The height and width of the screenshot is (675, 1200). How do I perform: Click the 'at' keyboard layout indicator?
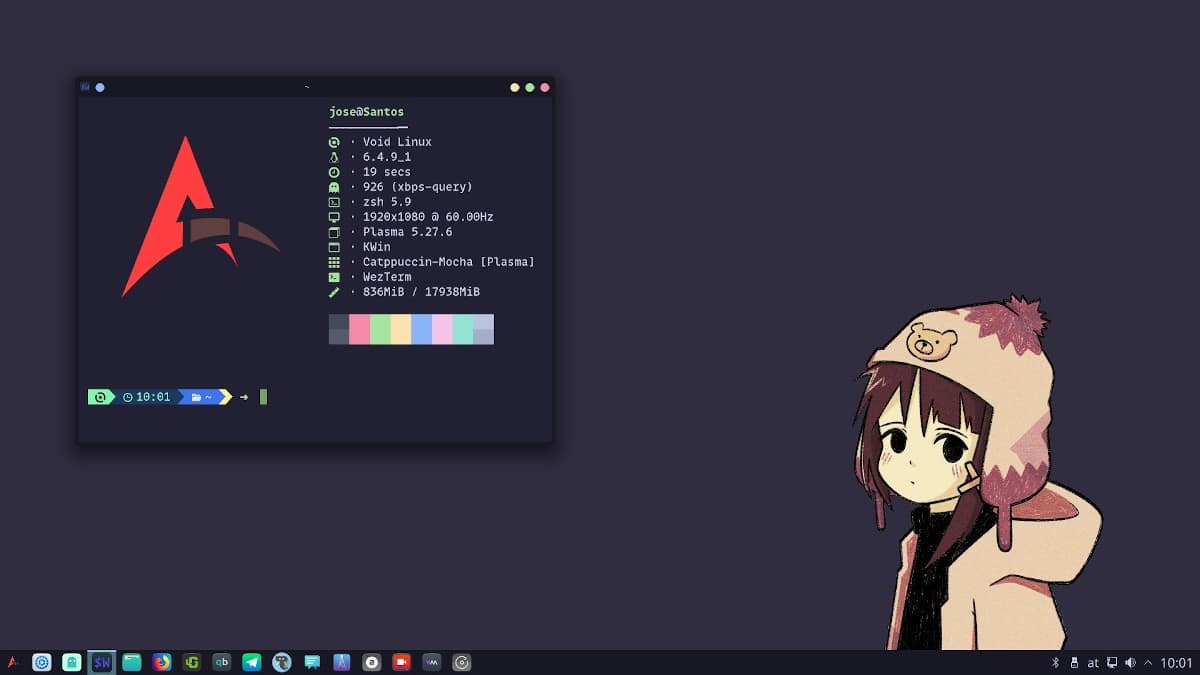point(1093,662)
